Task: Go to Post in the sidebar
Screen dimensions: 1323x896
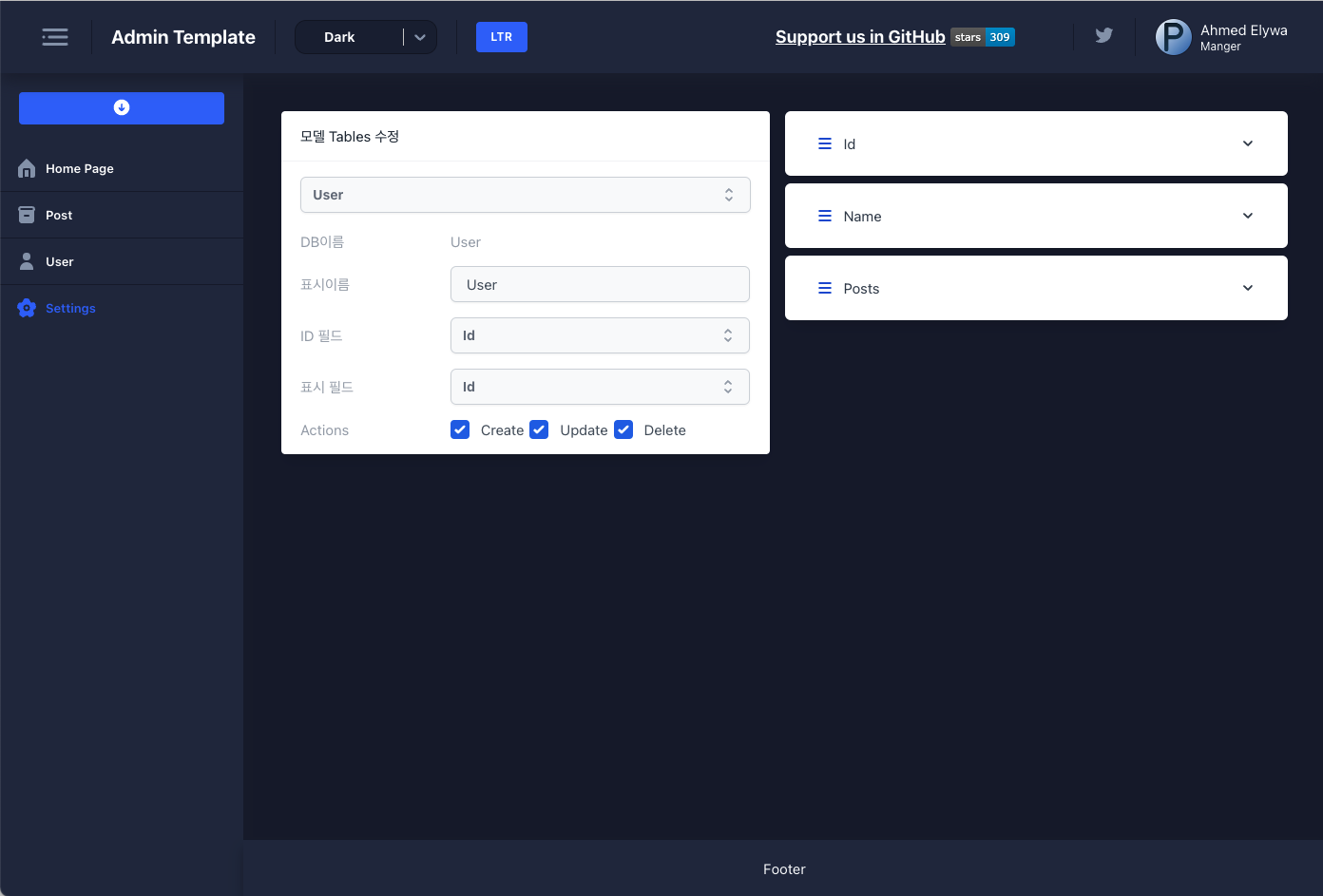Action: 59,215
